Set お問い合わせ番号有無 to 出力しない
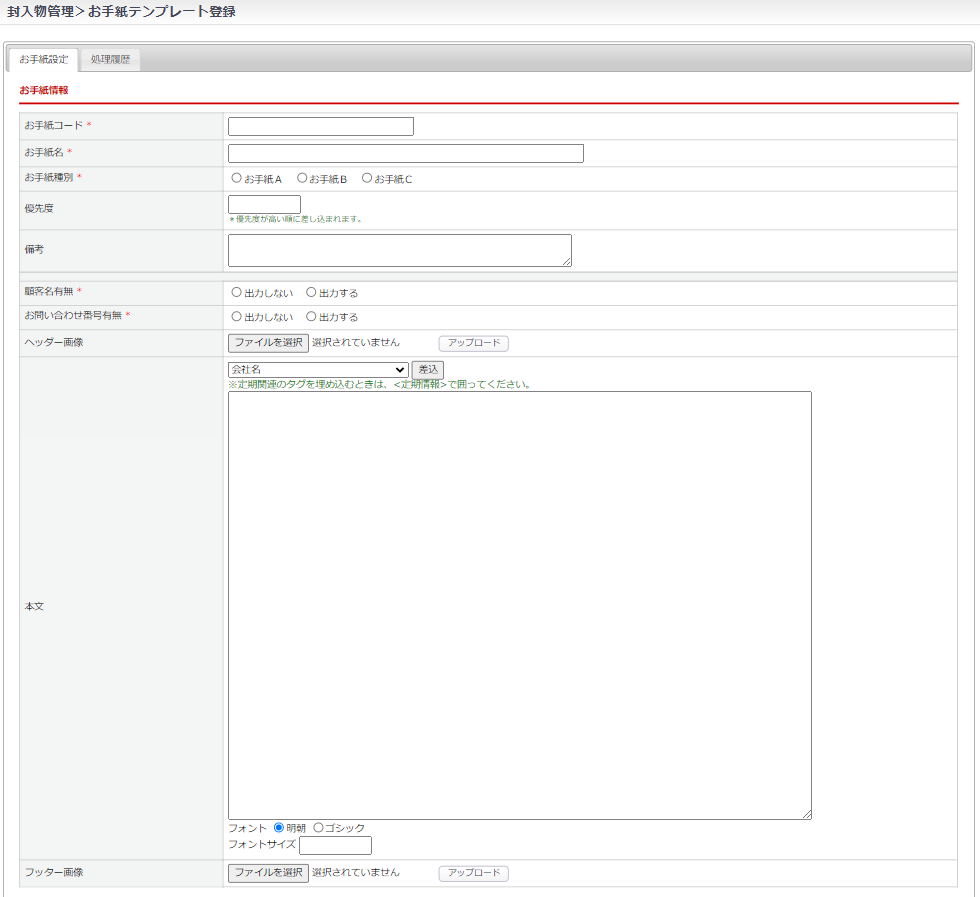980x897 pixels. click(x=237, y=317)
